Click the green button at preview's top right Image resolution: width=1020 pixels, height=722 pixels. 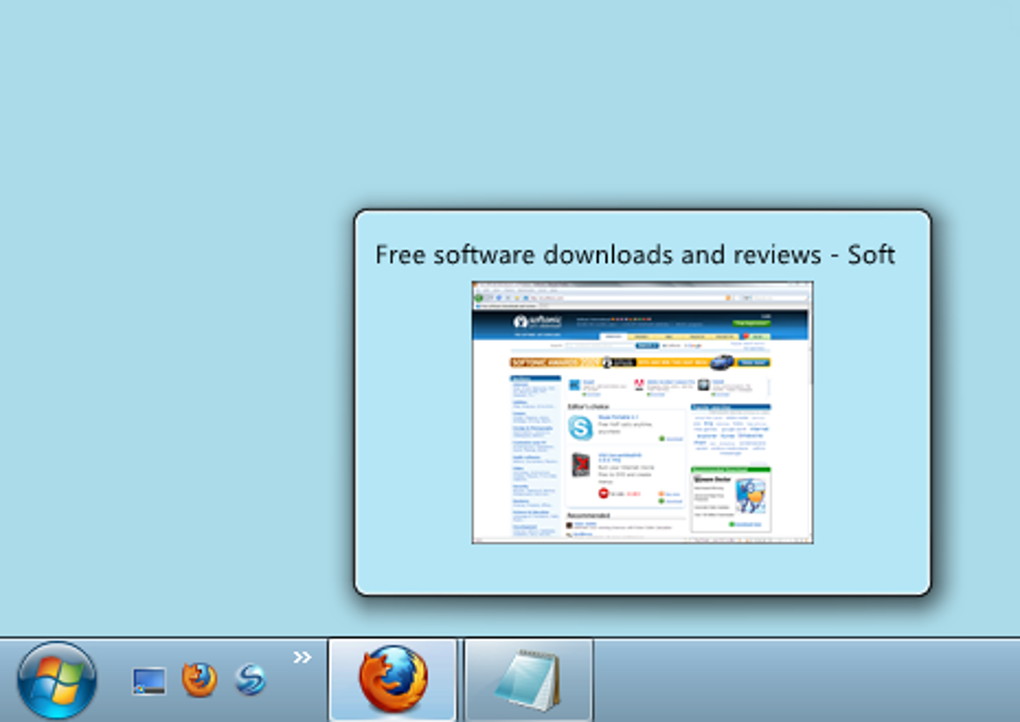tap(752, 323)
